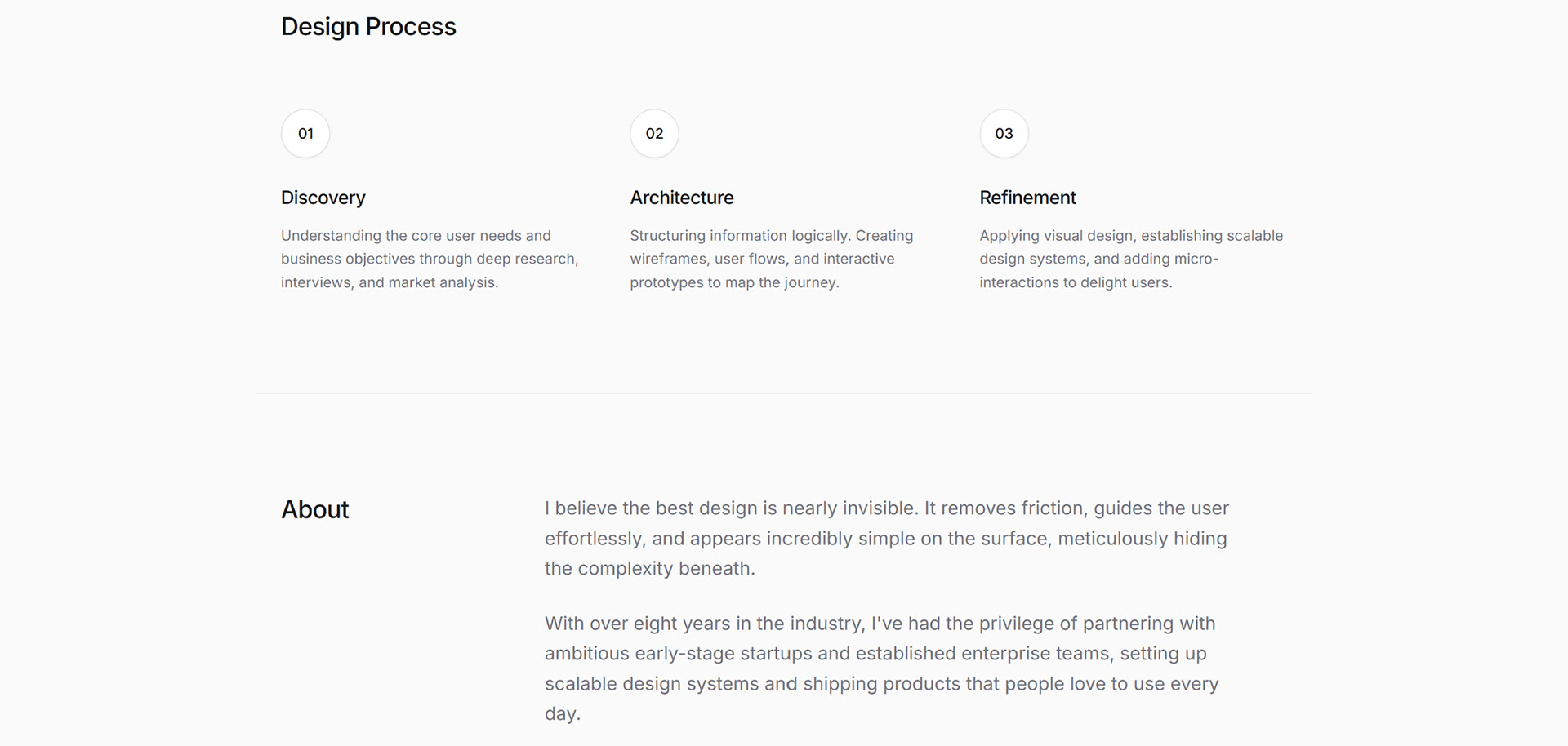The height and width of the screenshot is (746, 1568).
Task: Click the horizontal divider above About
Action: pos(784,393)
